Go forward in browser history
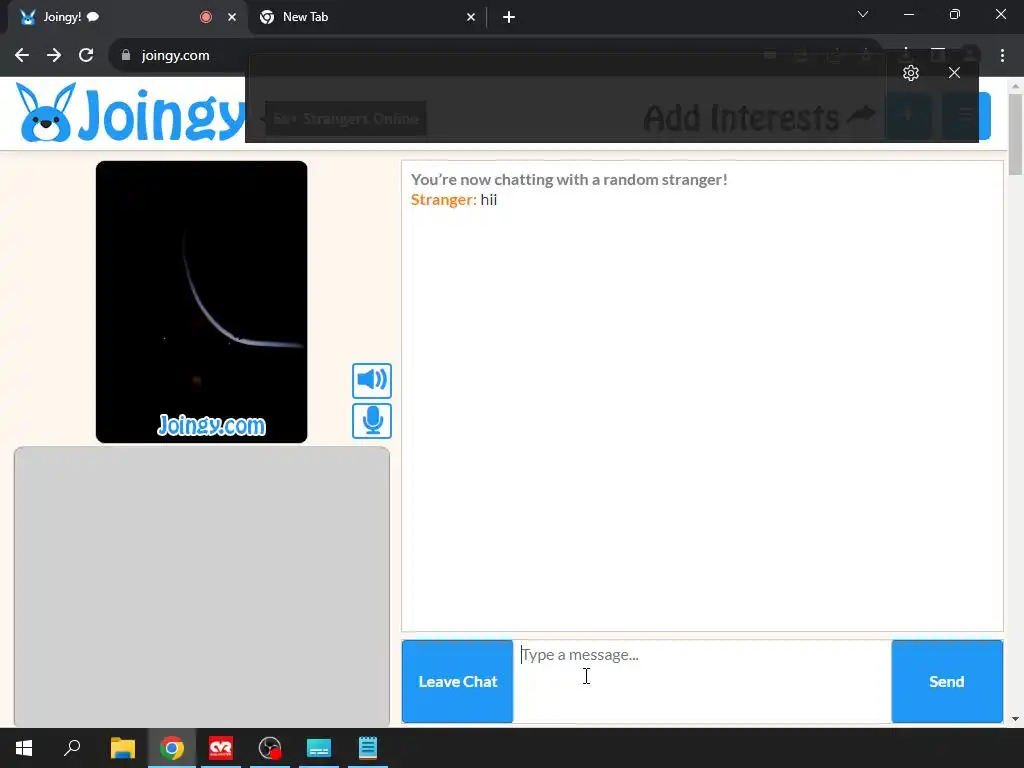Viewport: 1024px width, 768px height. coord(54,55)
